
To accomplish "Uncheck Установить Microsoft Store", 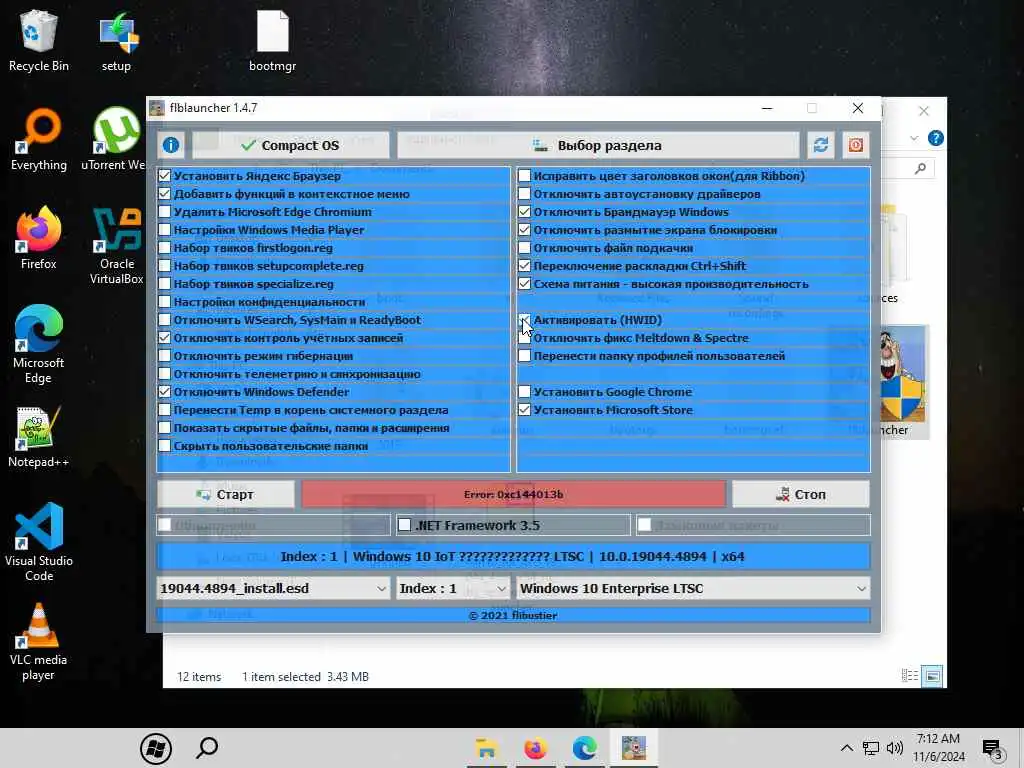I will [x=524, y=410].
